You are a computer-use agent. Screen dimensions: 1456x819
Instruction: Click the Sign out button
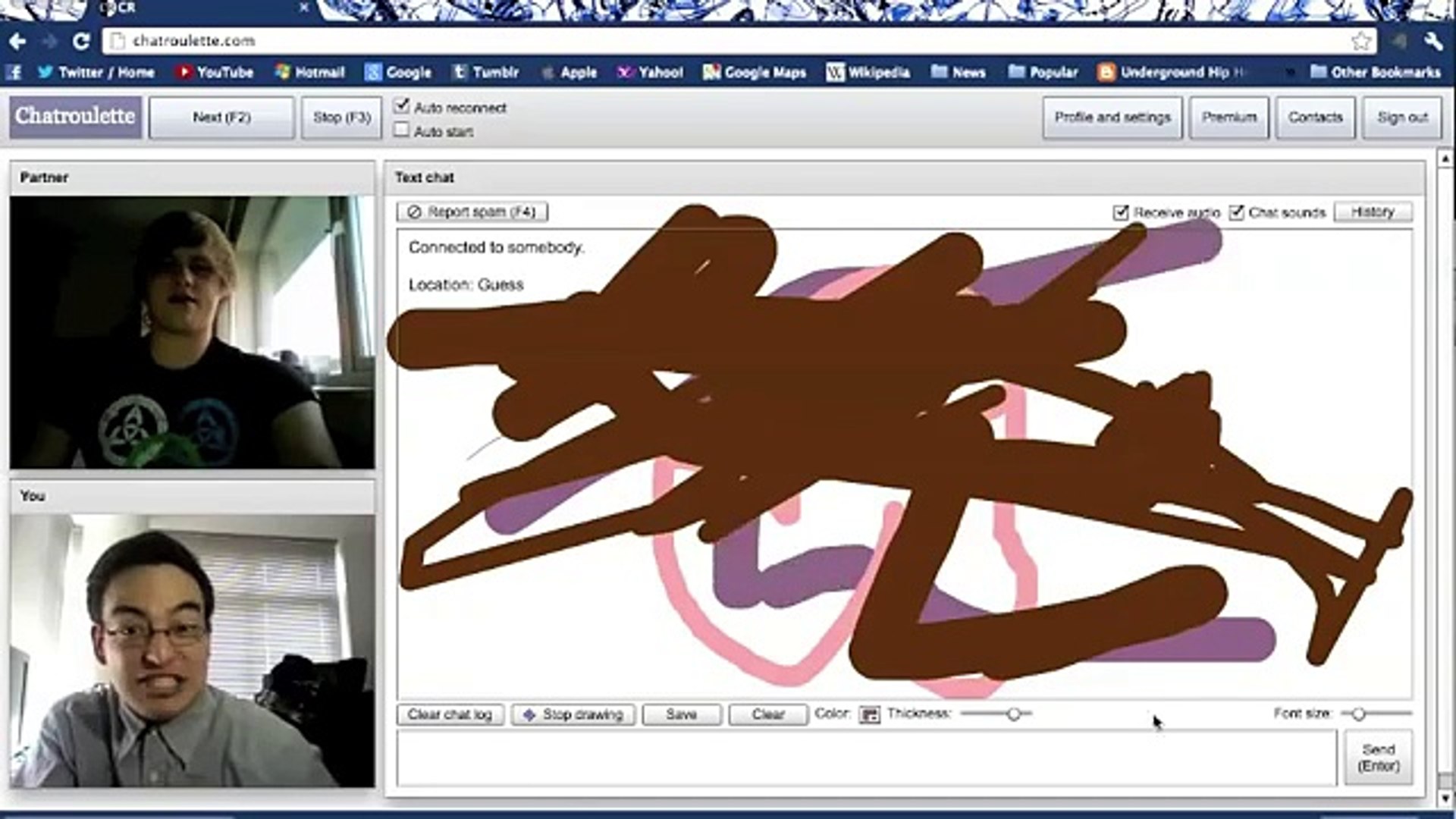[x=1402, y=118]
